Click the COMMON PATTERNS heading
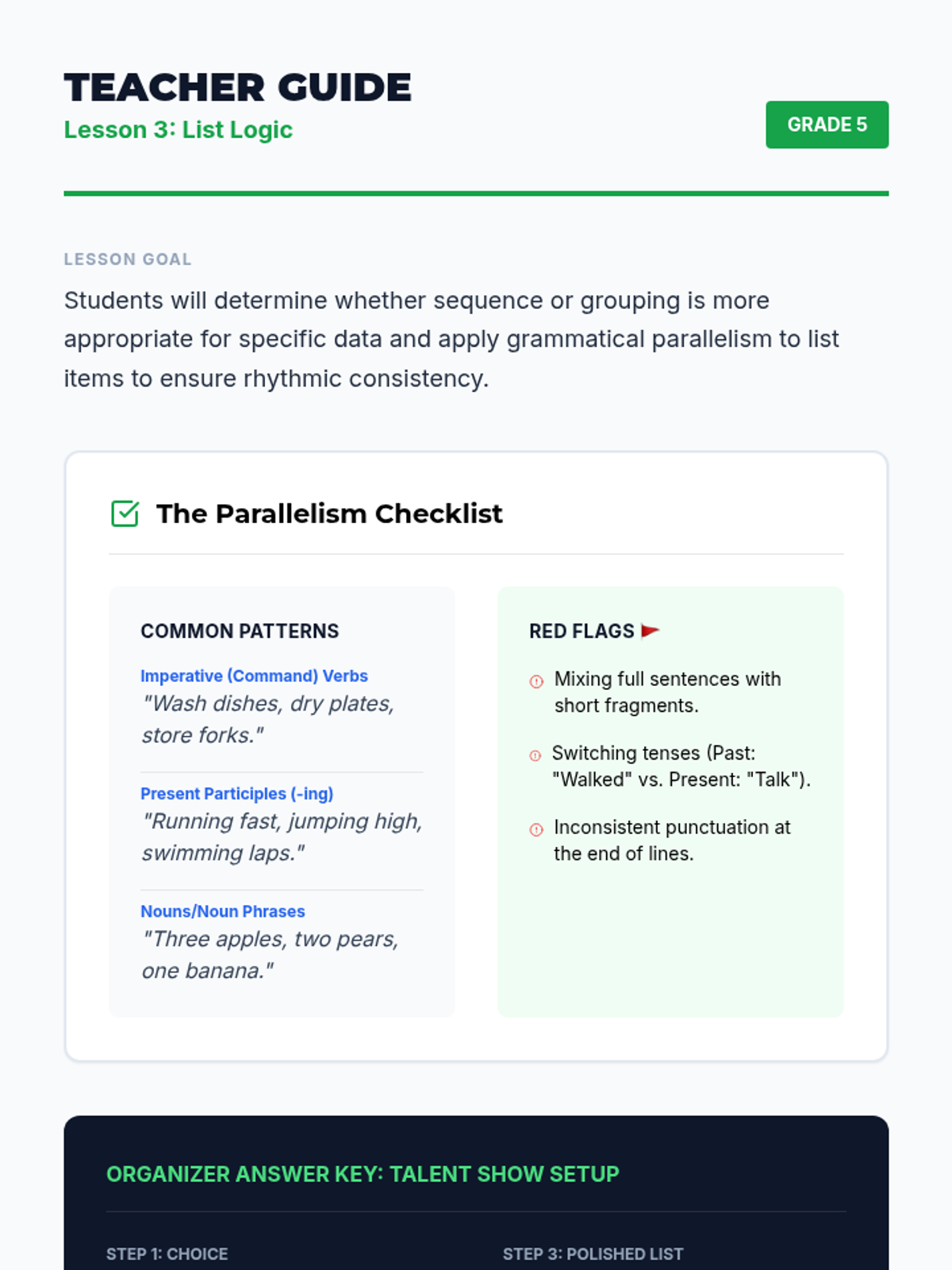This screenshot has height=1270, width=952. 240,631
